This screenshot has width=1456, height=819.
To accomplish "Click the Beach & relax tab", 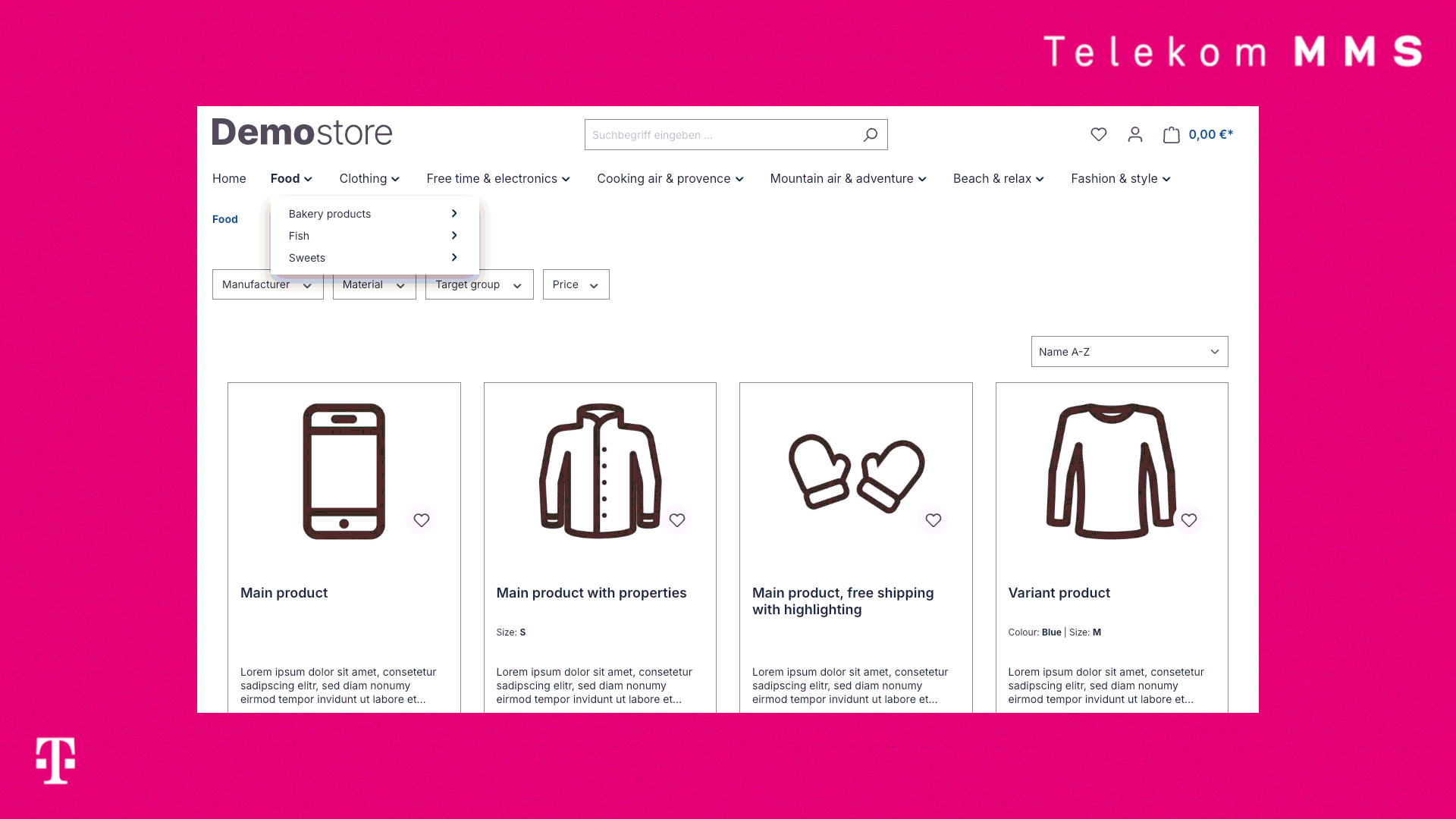I will click(x=998, y=178).
